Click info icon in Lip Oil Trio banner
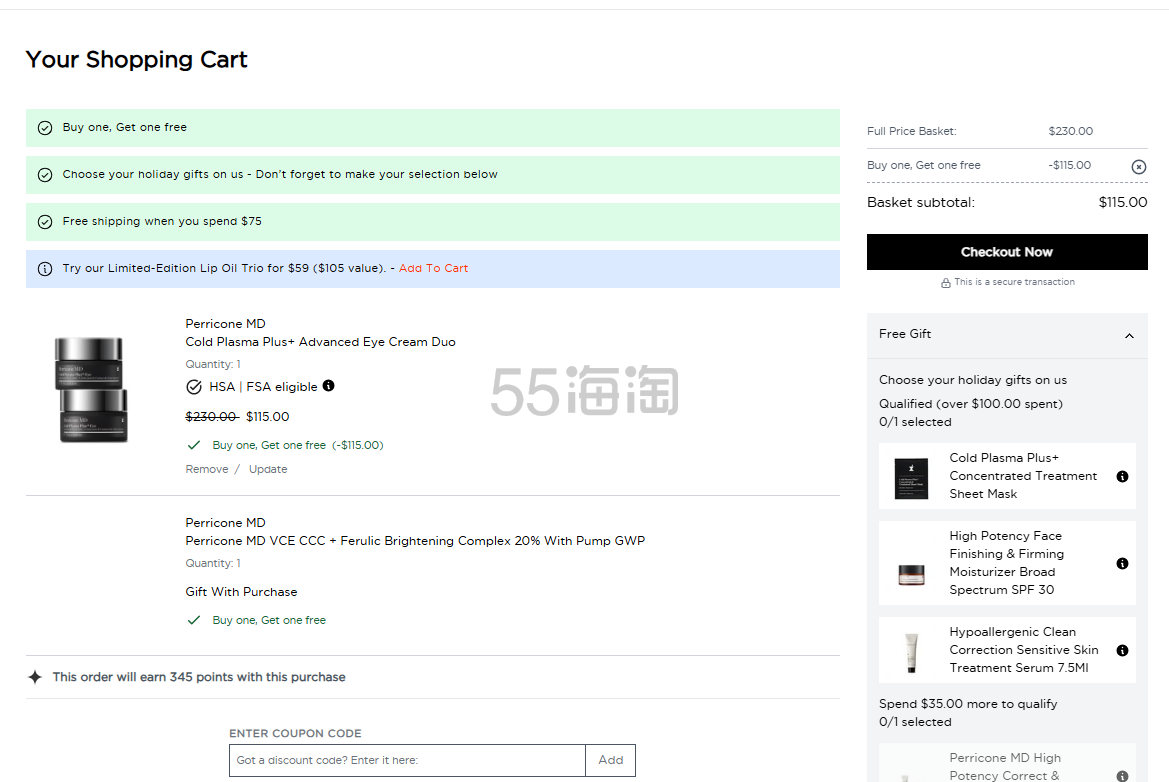Screen dimensions: 1169x782 (45, 269)
